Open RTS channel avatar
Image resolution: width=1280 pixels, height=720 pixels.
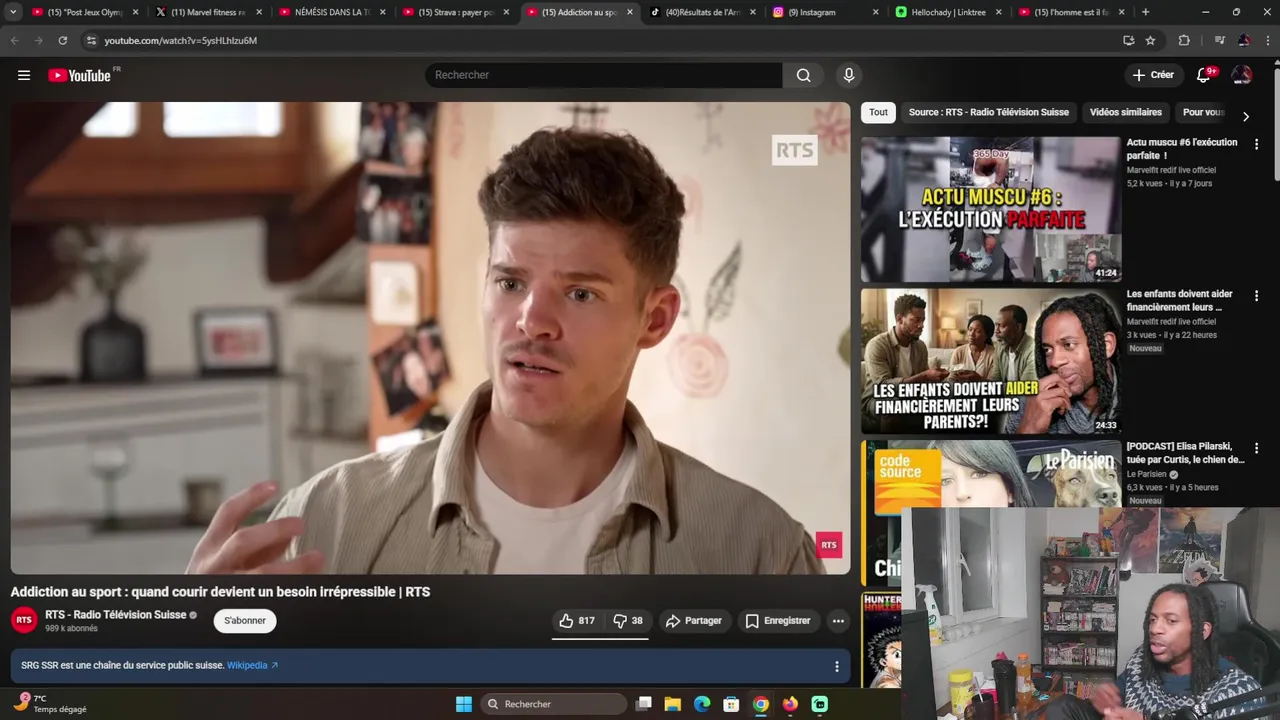coord(24,620)
